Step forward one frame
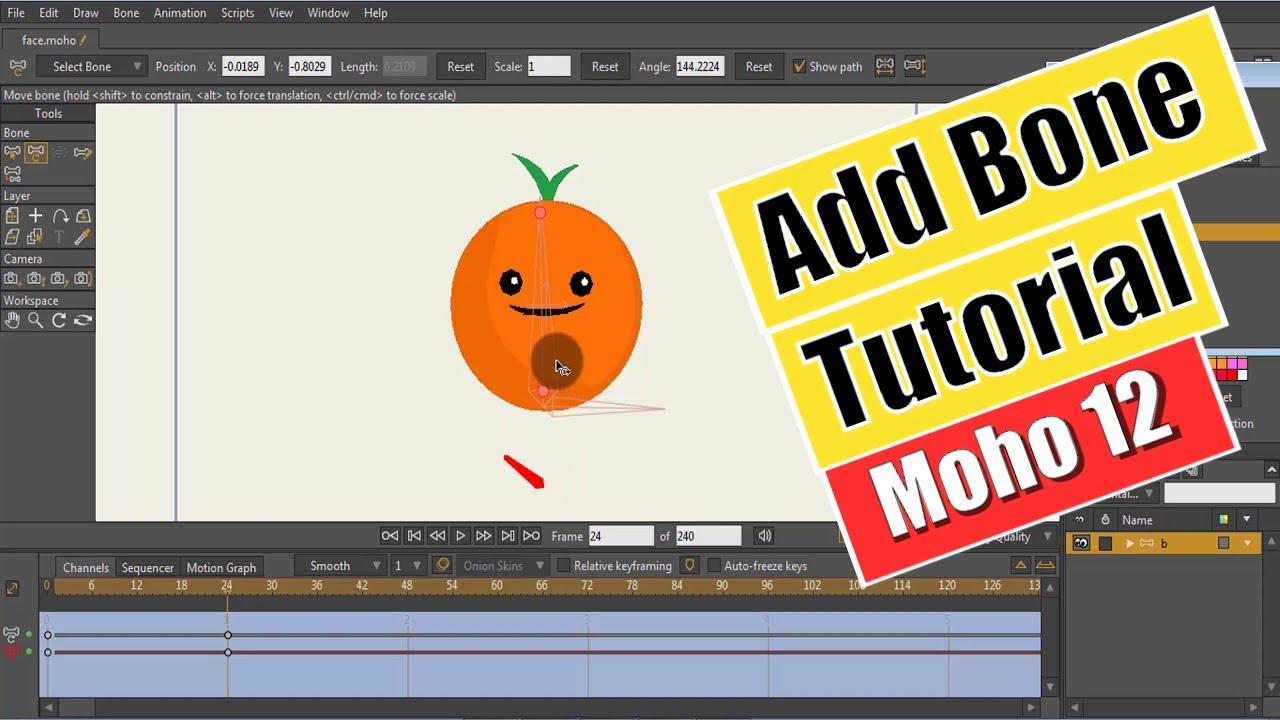1280x720 pixels. tap(484, 536)
